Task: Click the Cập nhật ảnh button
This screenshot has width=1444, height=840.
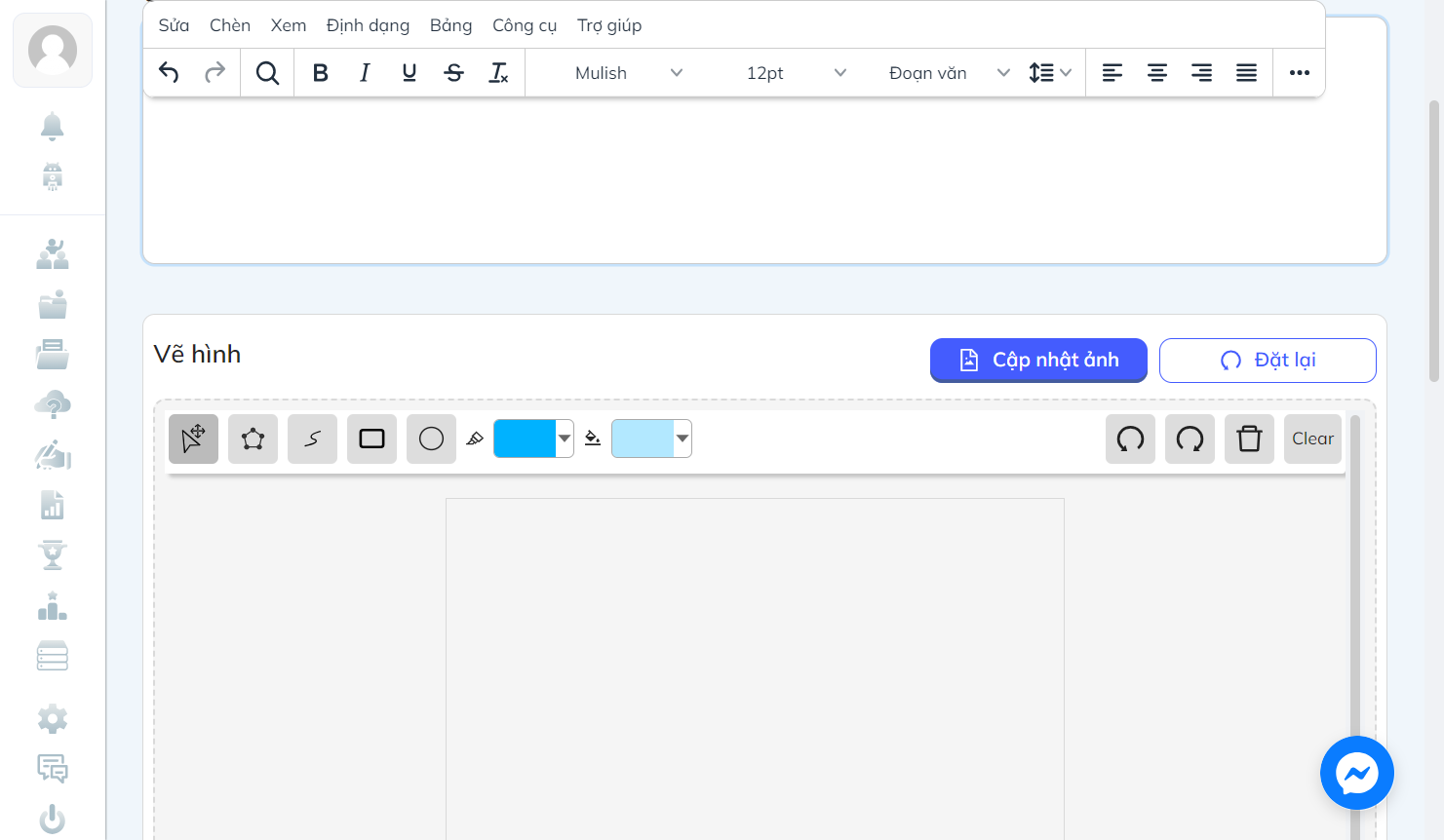Action: tap(1038, 361)
